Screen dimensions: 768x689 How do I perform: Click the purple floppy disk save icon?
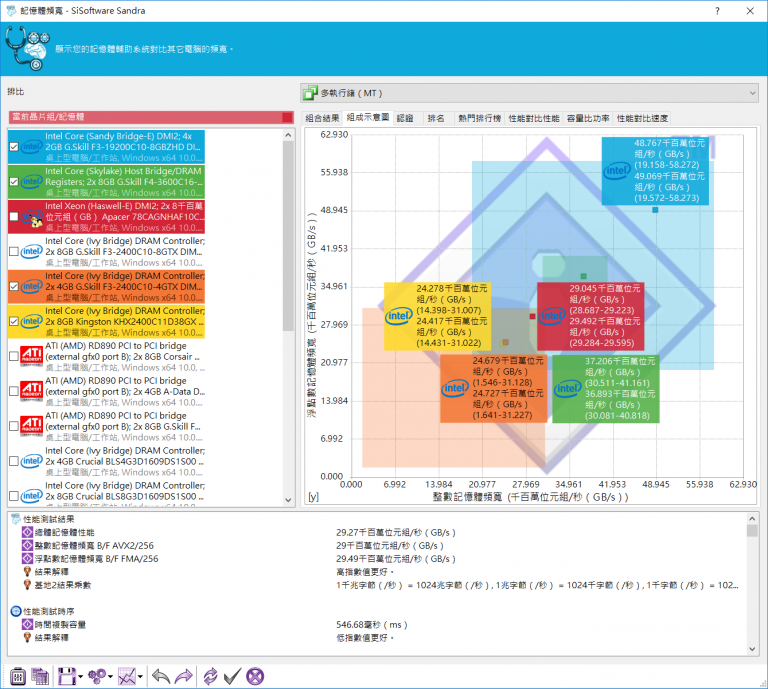tap(67, 677)
